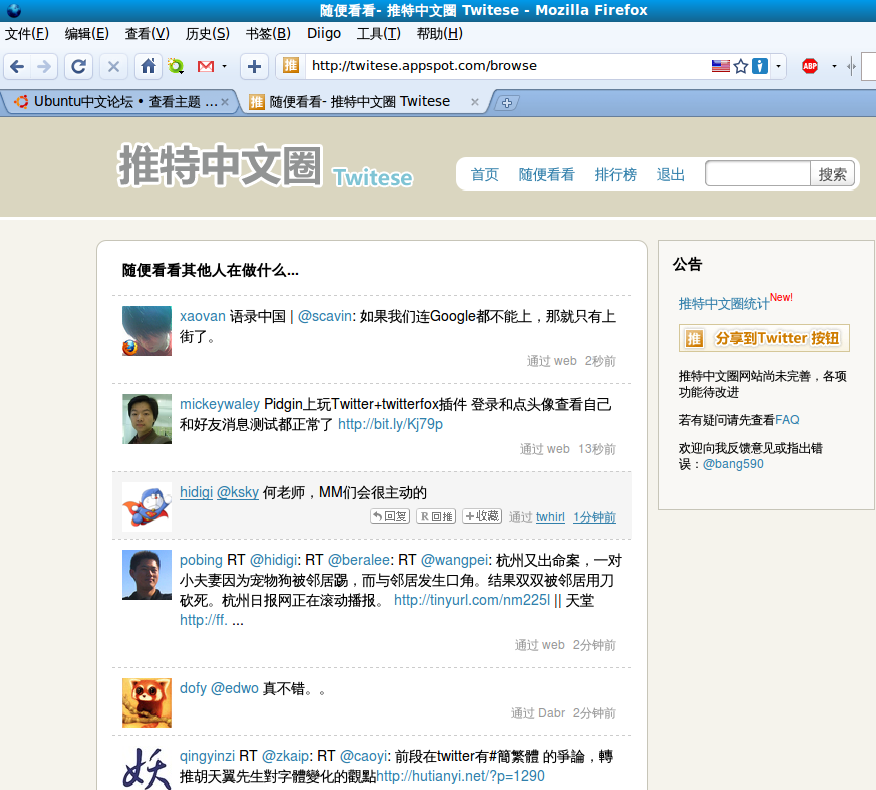
Task: Click the 搜索 search button
Action: (832, 174)
